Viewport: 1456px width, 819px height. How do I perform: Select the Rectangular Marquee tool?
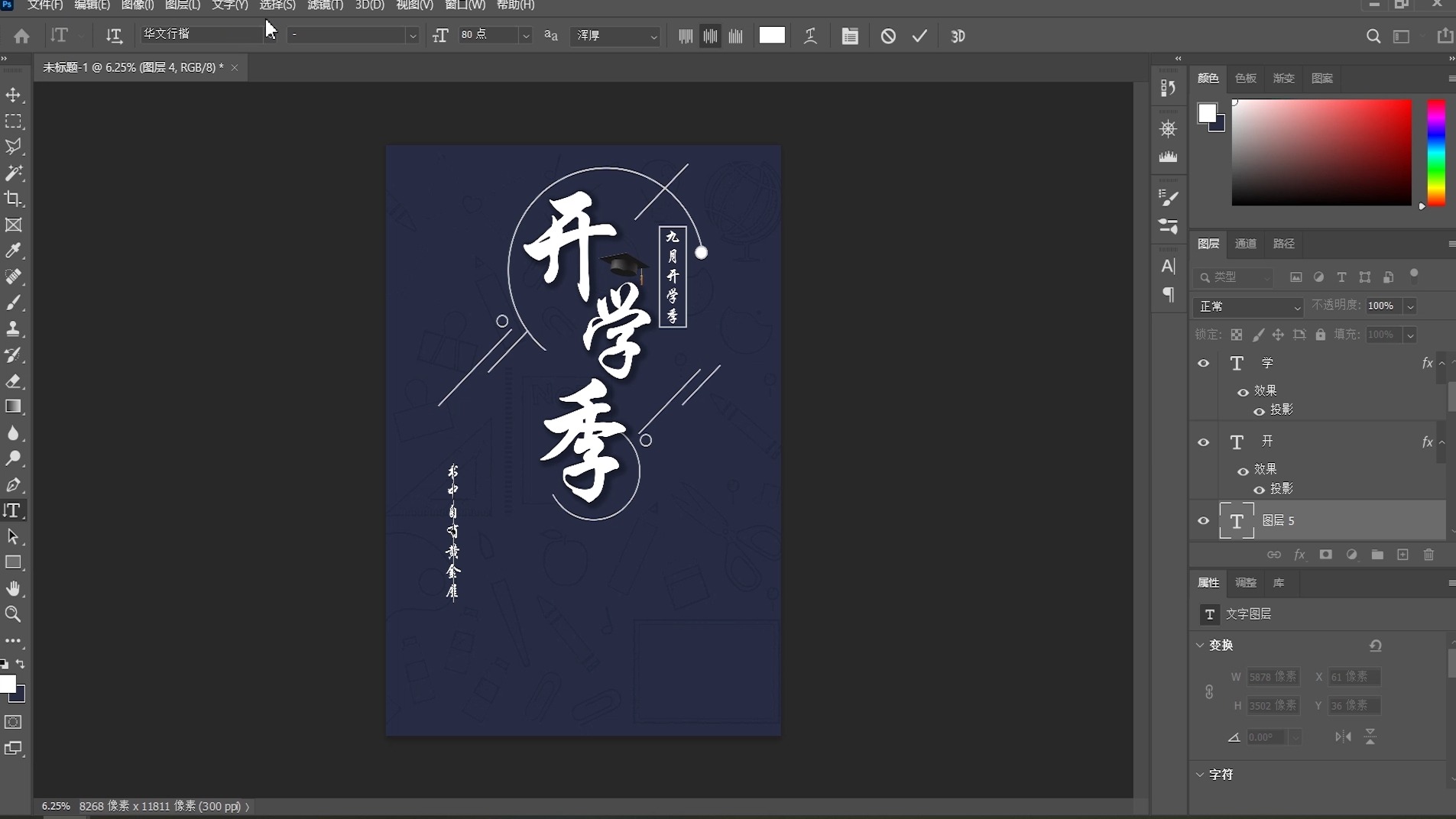pyautogui.click(x=14, y=121)
